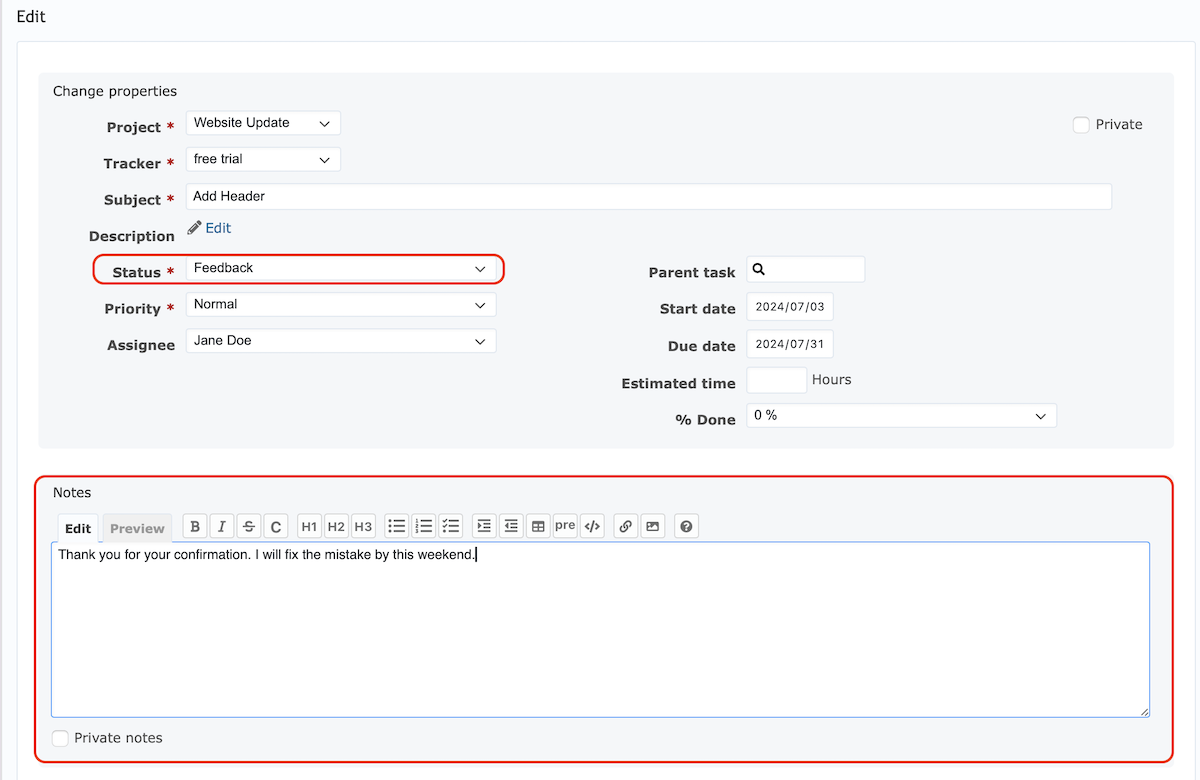This screenshot has height=780, width=1200.
Task: Apply strikethrough formatting to notes text
Action: [x=248, y=525]
